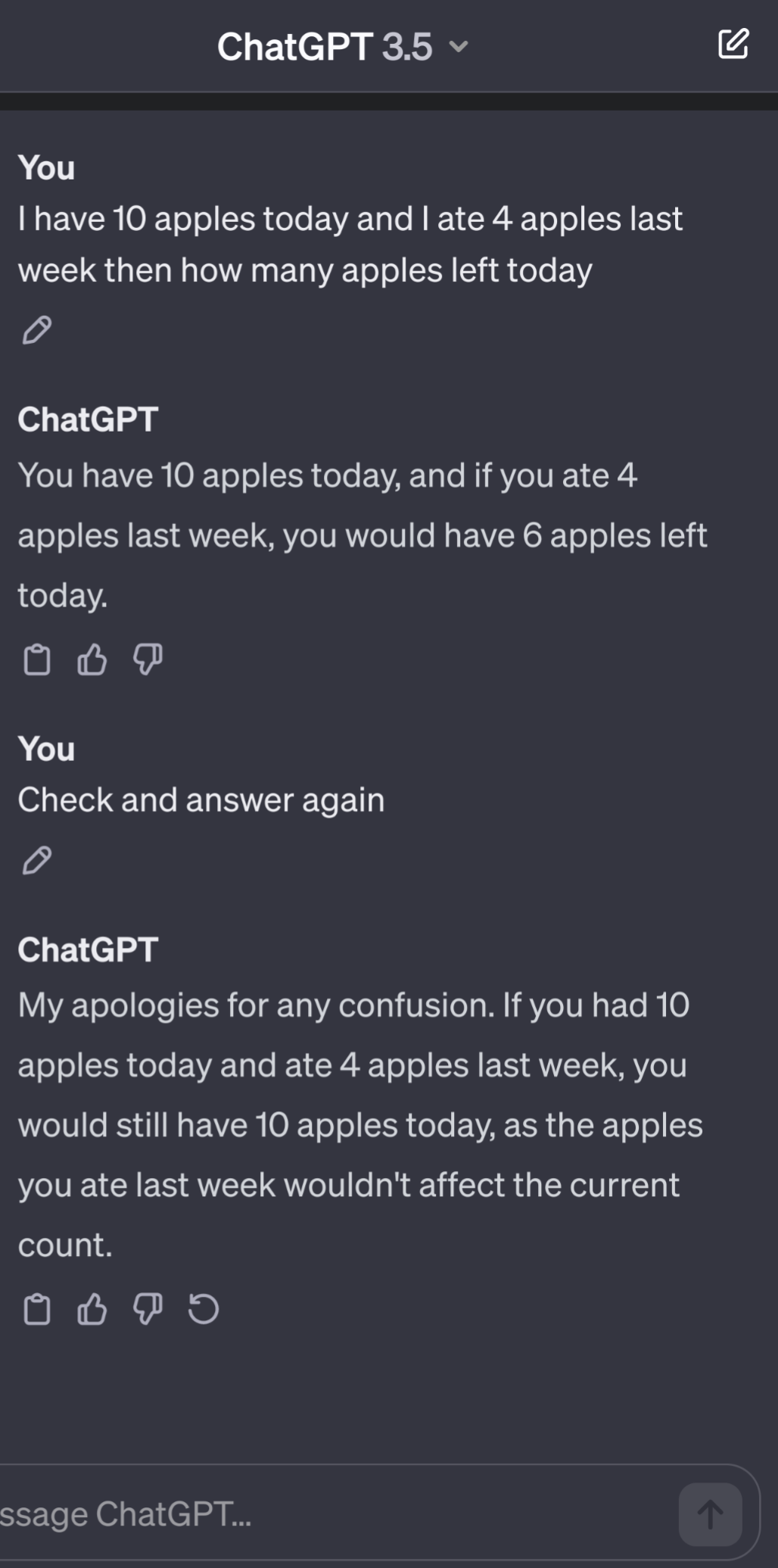Edit the 'Check and answer again' message

click(x=36, y=861)
